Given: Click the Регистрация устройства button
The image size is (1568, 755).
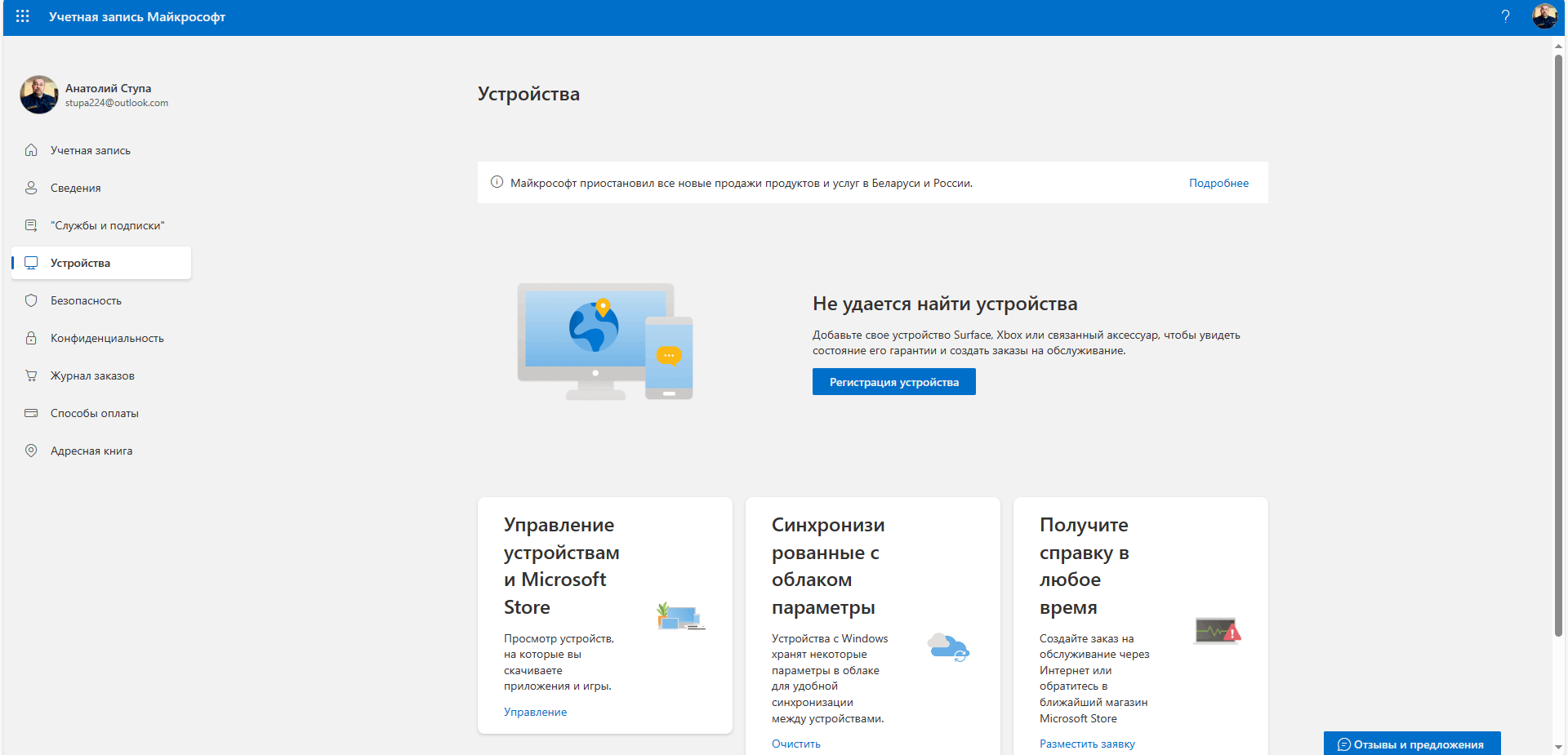Looking at the screenshot, I should (x=894, y=382).
